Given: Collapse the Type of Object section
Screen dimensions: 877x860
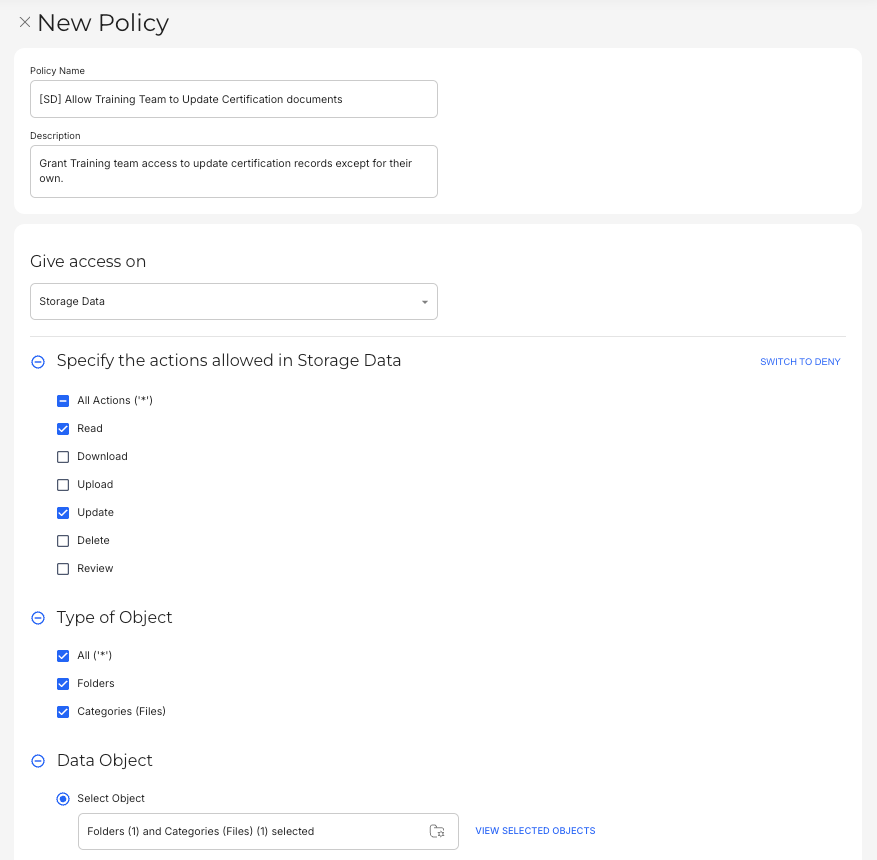Looking at the screenshot, I should coord(38,618).
